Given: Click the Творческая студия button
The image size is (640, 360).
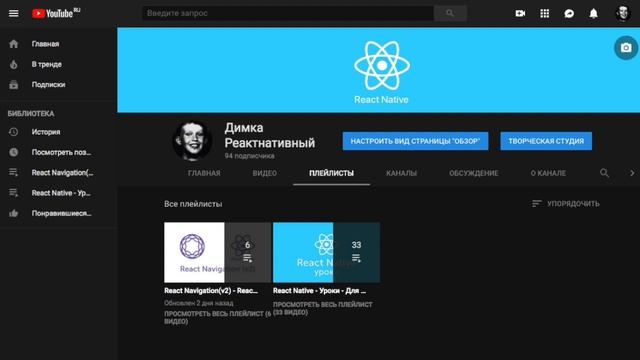Looking at the screenshot, I should tap(546, 141).
